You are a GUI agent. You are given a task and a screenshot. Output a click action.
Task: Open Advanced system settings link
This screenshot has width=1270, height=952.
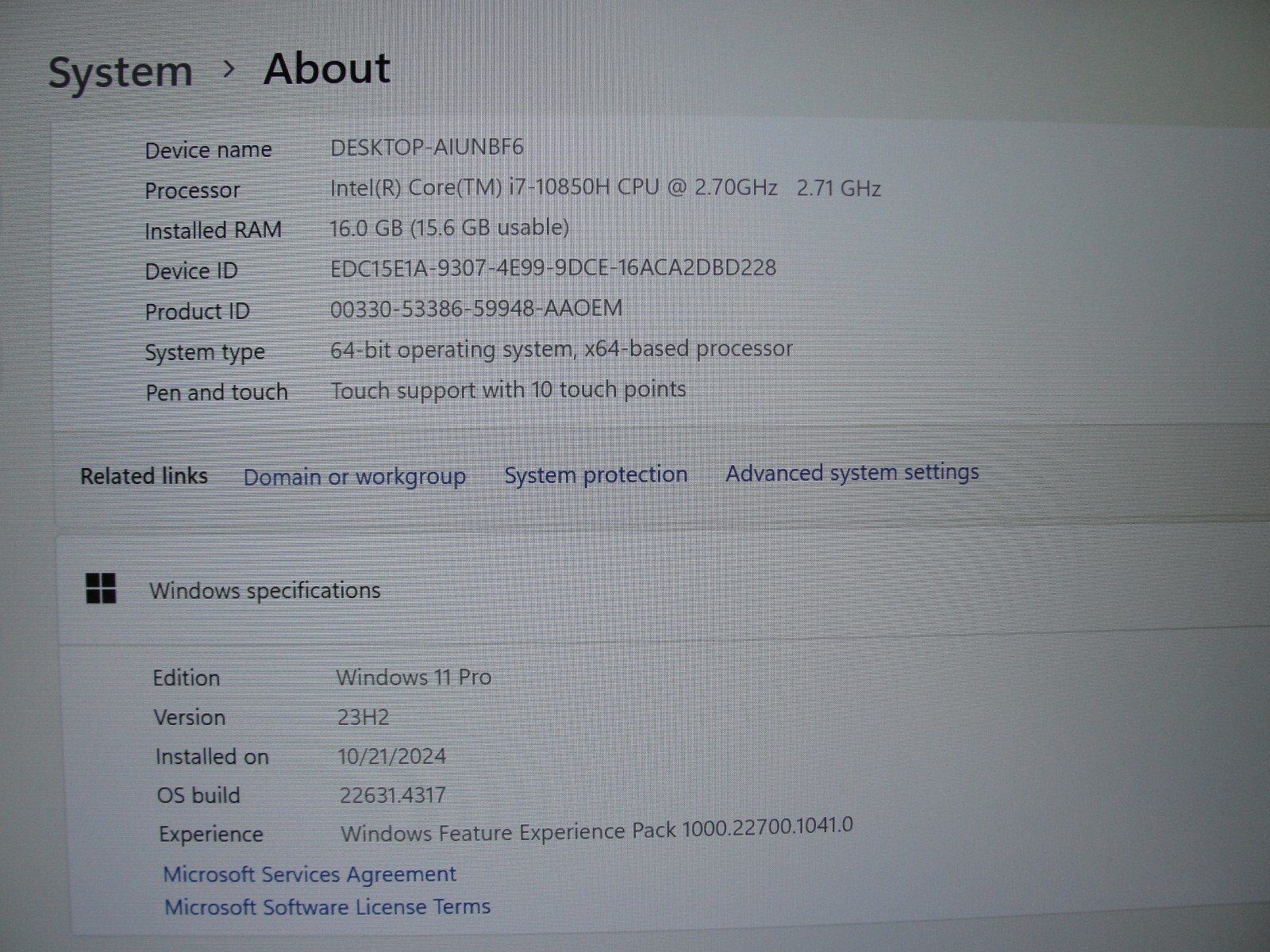pos(852,472)
